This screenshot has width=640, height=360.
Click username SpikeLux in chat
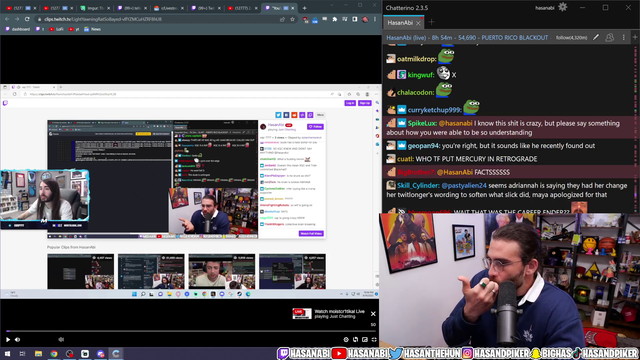point(422,123)
